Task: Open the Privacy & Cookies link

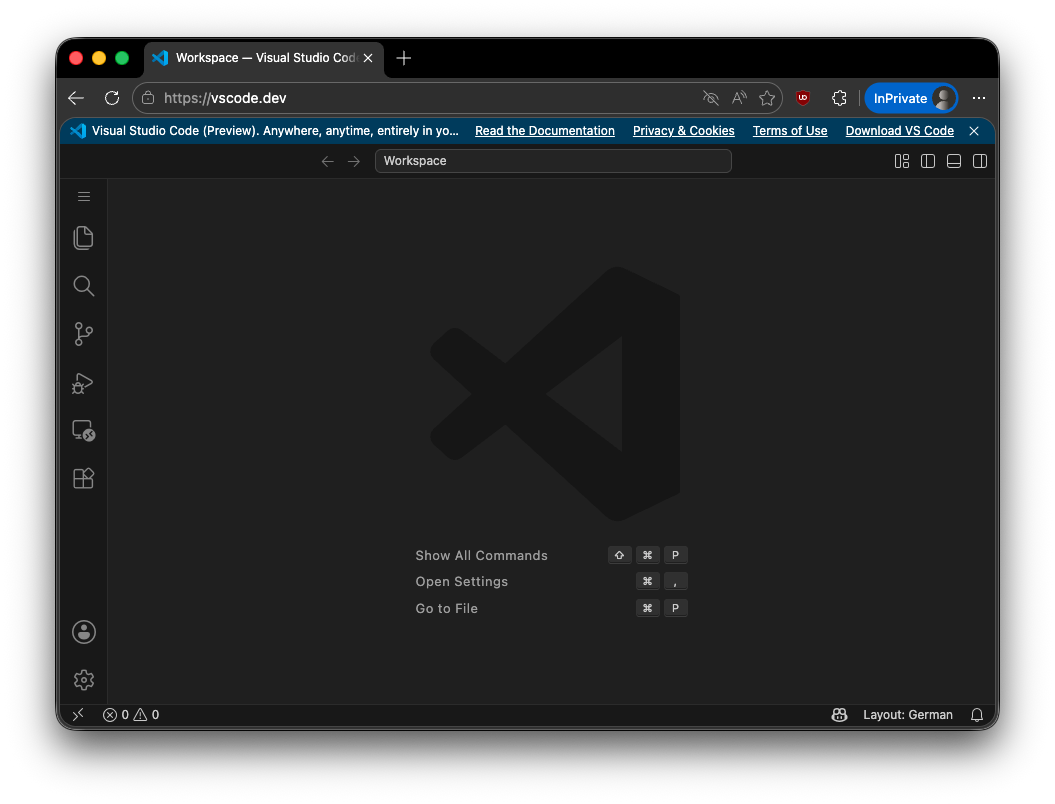Action: [684, 131]
